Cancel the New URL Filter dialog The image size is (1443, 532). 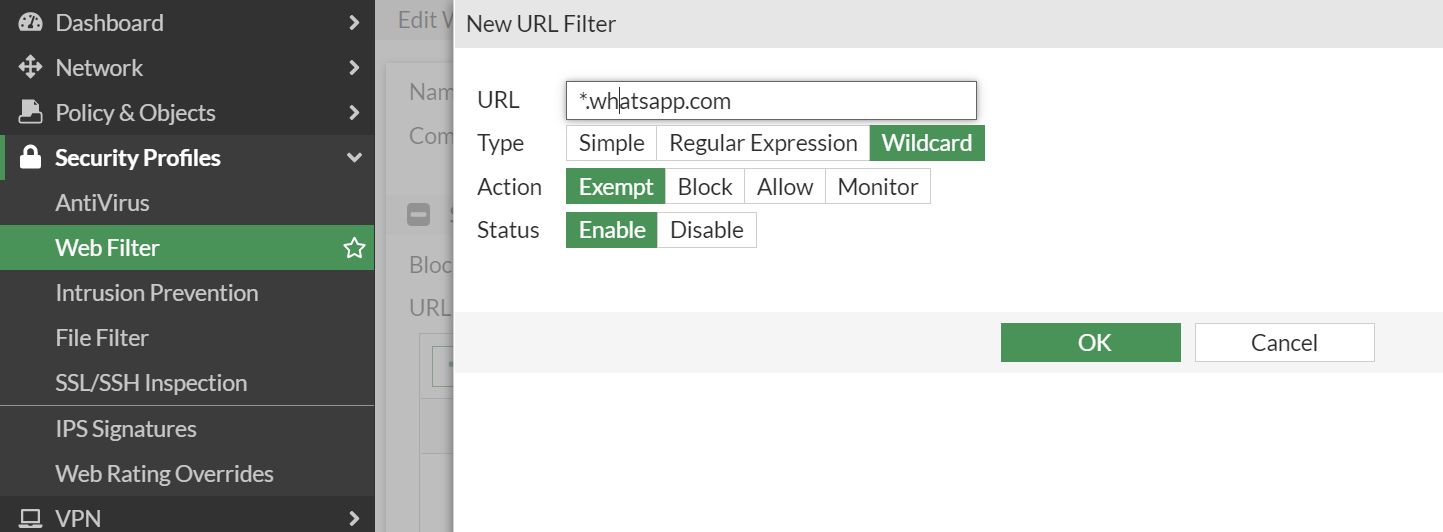coord(1284,343)
